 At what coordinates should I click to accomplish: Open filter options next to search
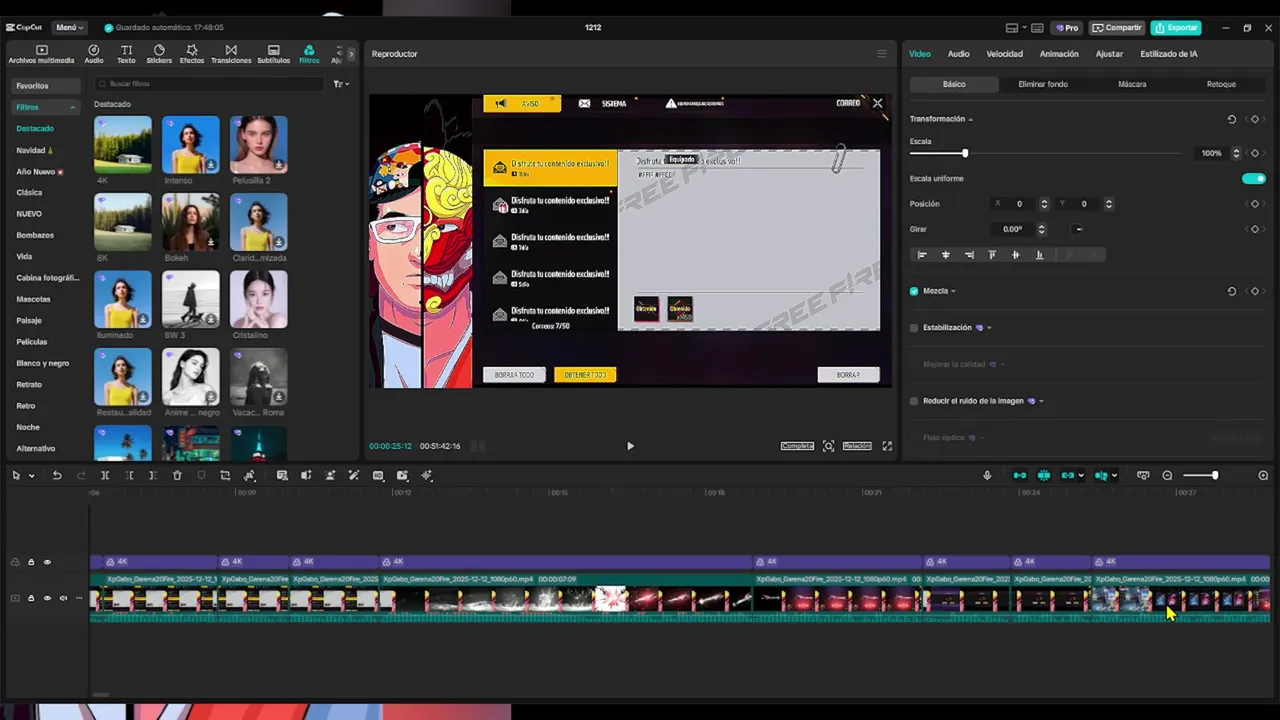(340, 84)
